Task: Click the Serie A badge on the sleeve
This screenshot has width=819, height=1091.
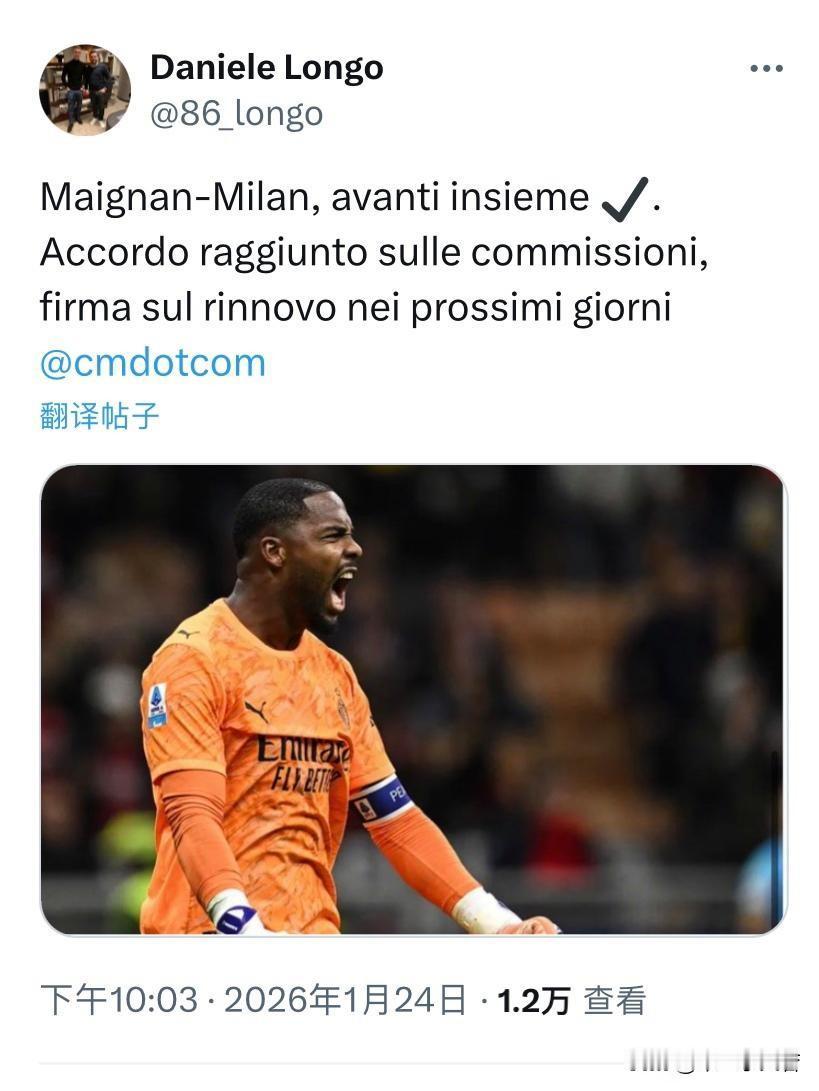Action: click(x=158, y=705)
